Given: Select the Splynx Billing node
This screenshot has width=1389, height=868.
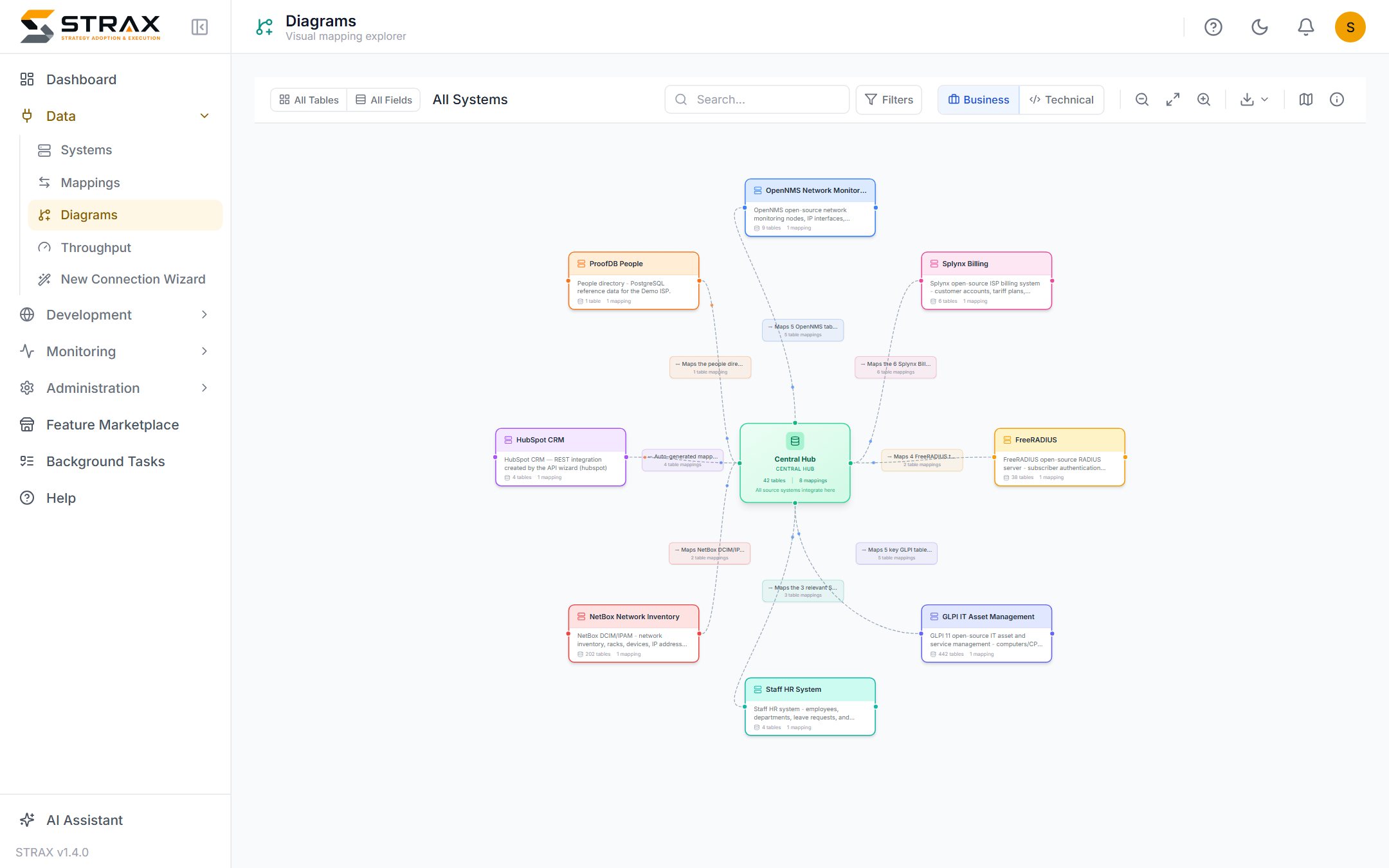Looking at the screenshot, I should pos(986,281).
